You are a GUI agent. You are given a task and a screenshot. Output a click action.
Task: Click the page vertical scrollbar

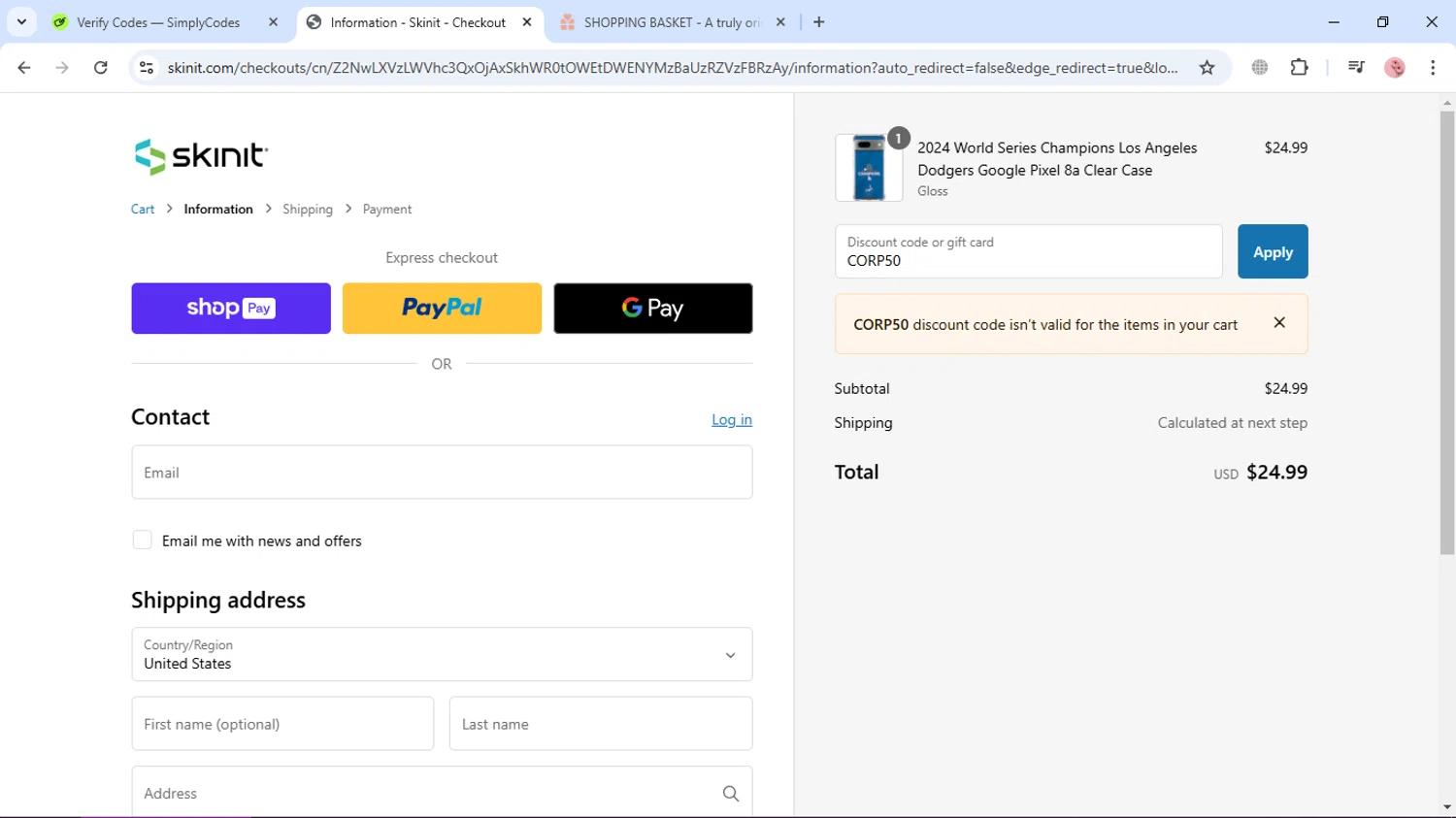[1447, 332]
